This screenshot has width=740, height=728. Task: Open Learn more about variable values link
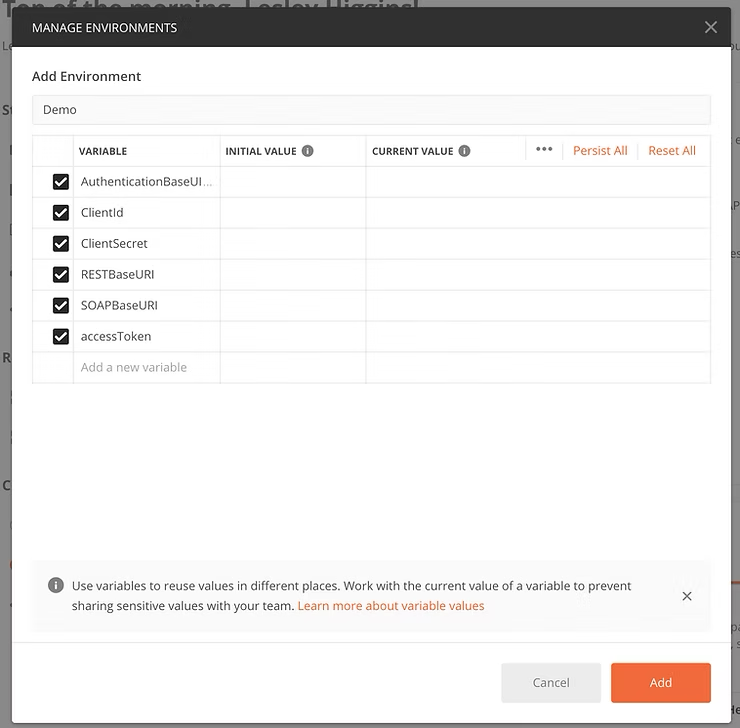coord(391,606)
